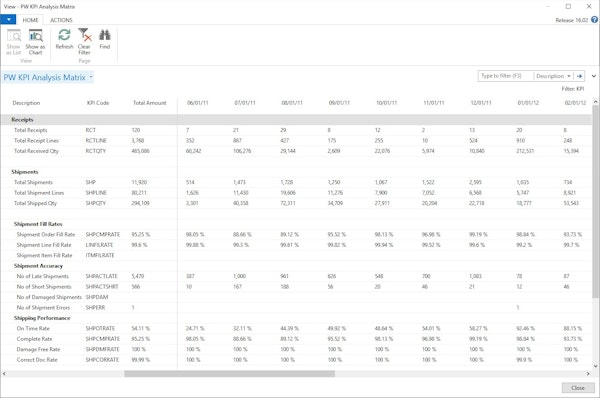Click the 80,211 shipment lines total
The image size is (600, 398).
[139, 193]
